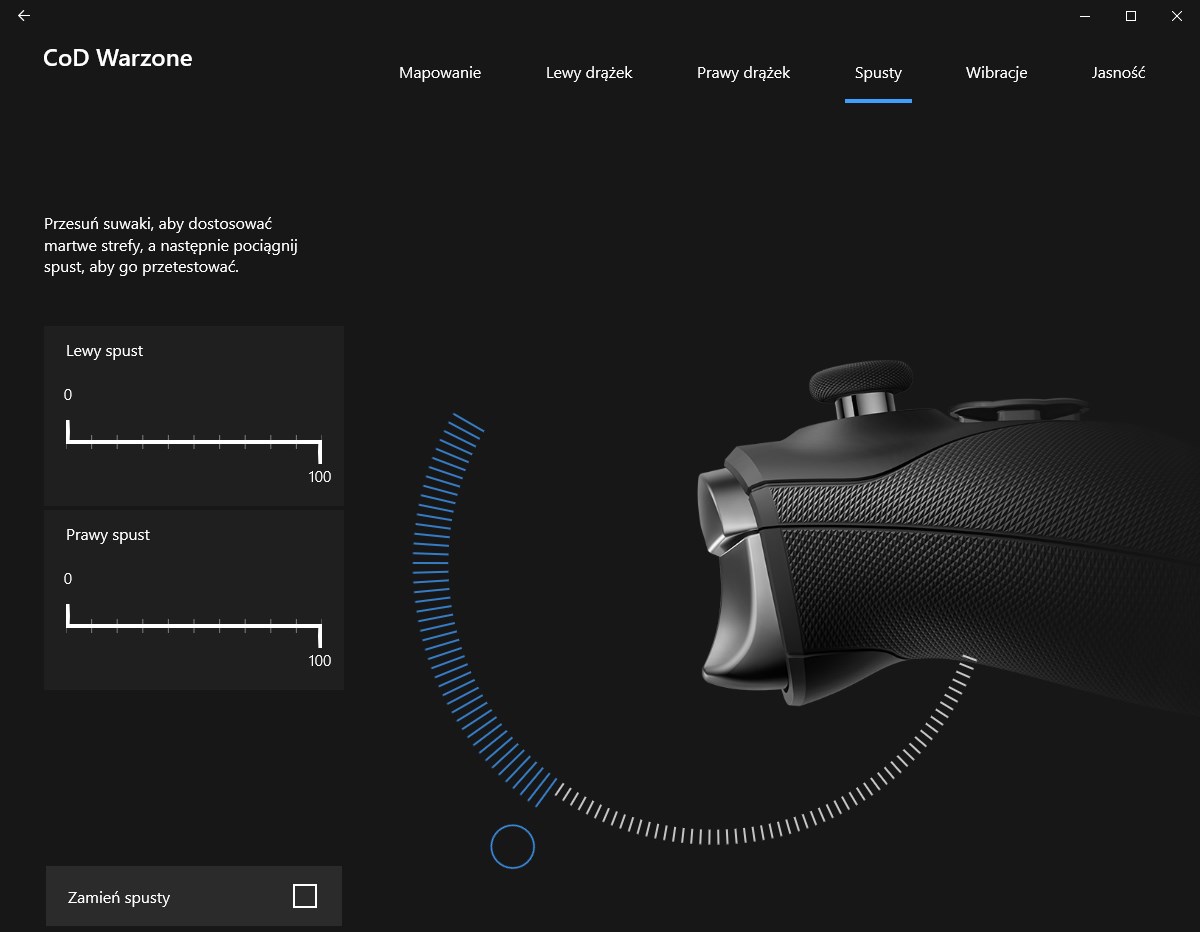
Task: Click the back arrow in the top-left corner
Action: [24, 16]
